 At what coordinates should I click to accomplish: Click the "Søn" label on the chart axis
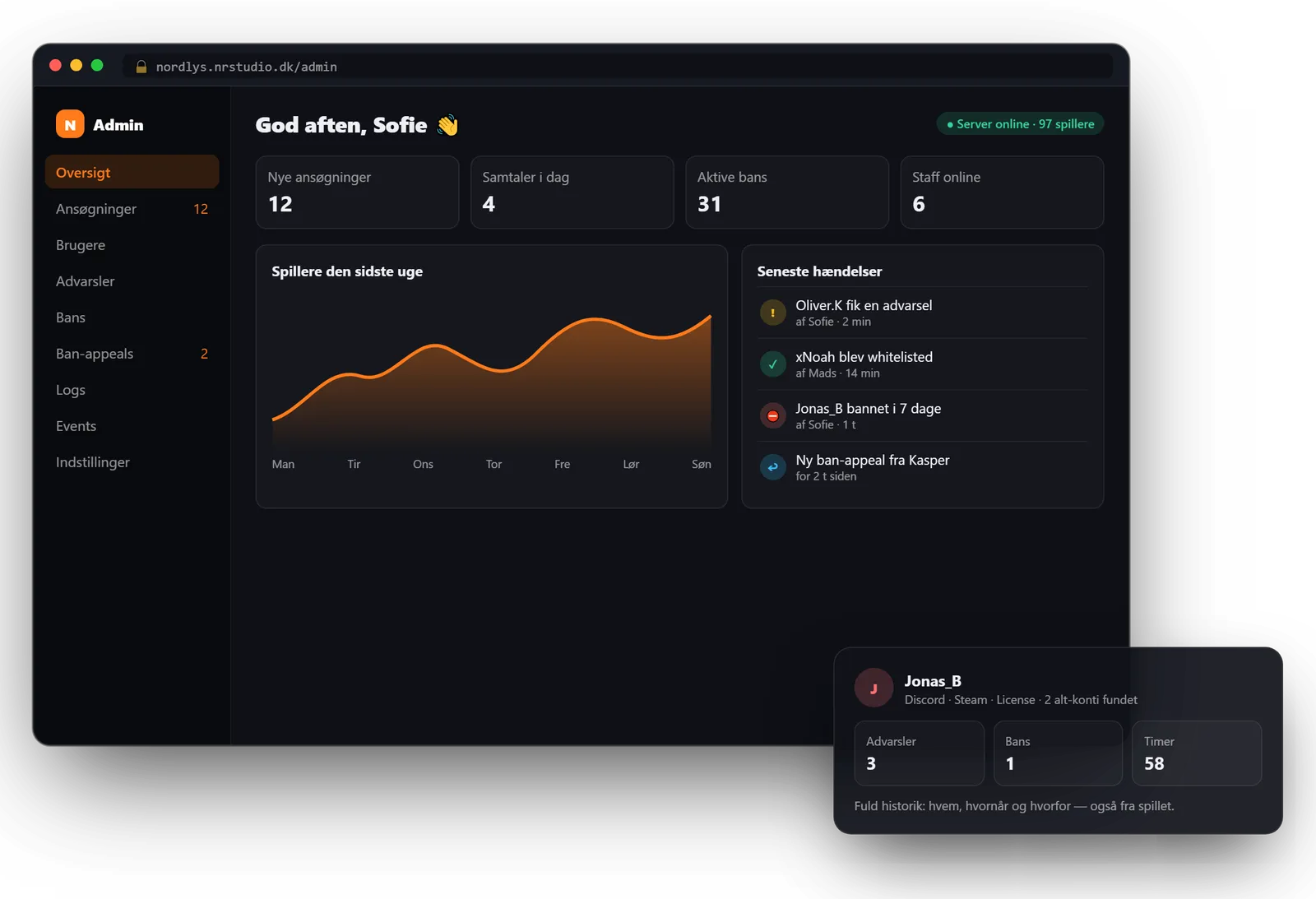point(701,464)
